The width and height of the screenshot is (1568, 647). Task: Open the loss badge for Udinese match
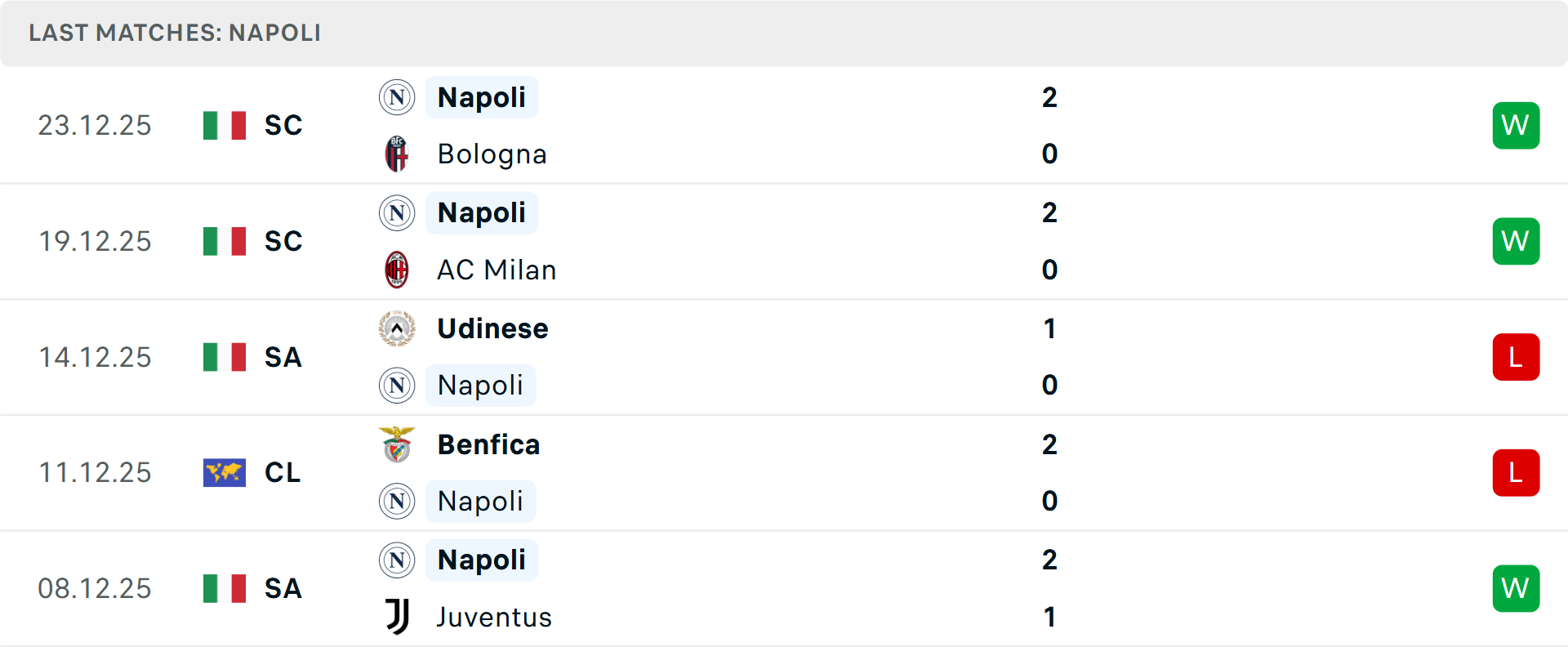[1516, 357]
